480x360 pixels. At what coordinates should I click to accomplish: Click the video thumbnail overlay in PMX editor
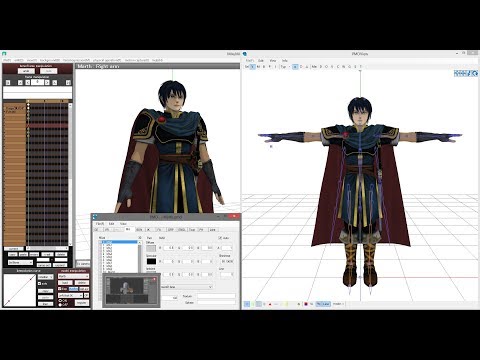pyautogui.click(x=131, y=291)
